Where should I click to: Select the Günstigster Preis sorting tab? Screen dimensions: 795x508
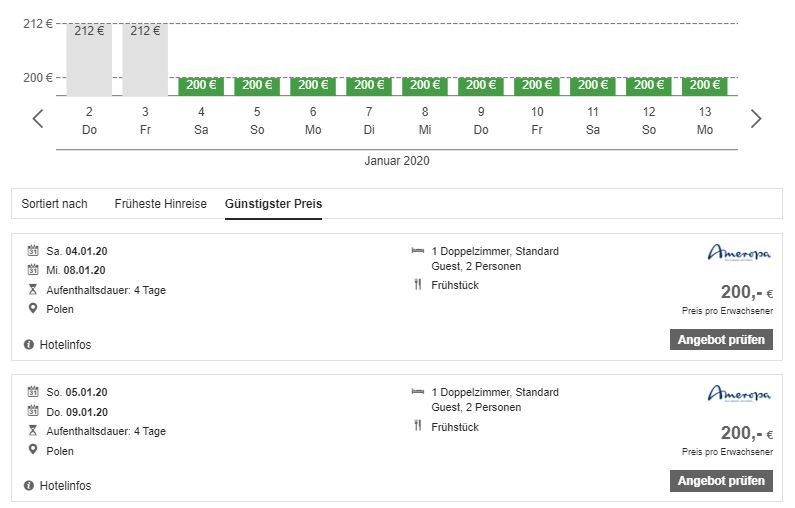click(273, 204)
